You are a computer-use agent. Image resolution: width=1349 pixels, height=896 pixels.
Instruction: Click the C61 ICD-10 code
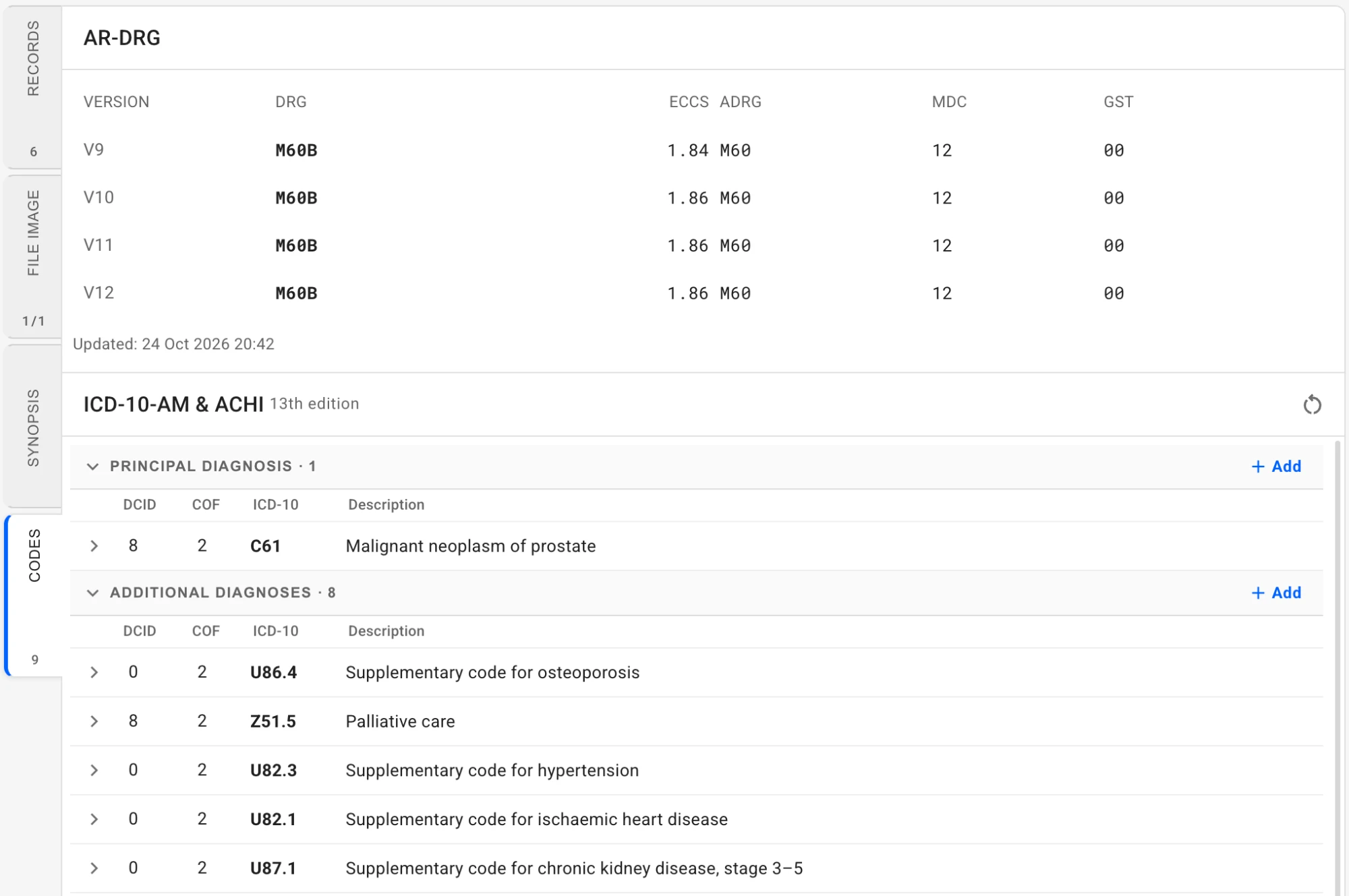(x=265, y=546)
